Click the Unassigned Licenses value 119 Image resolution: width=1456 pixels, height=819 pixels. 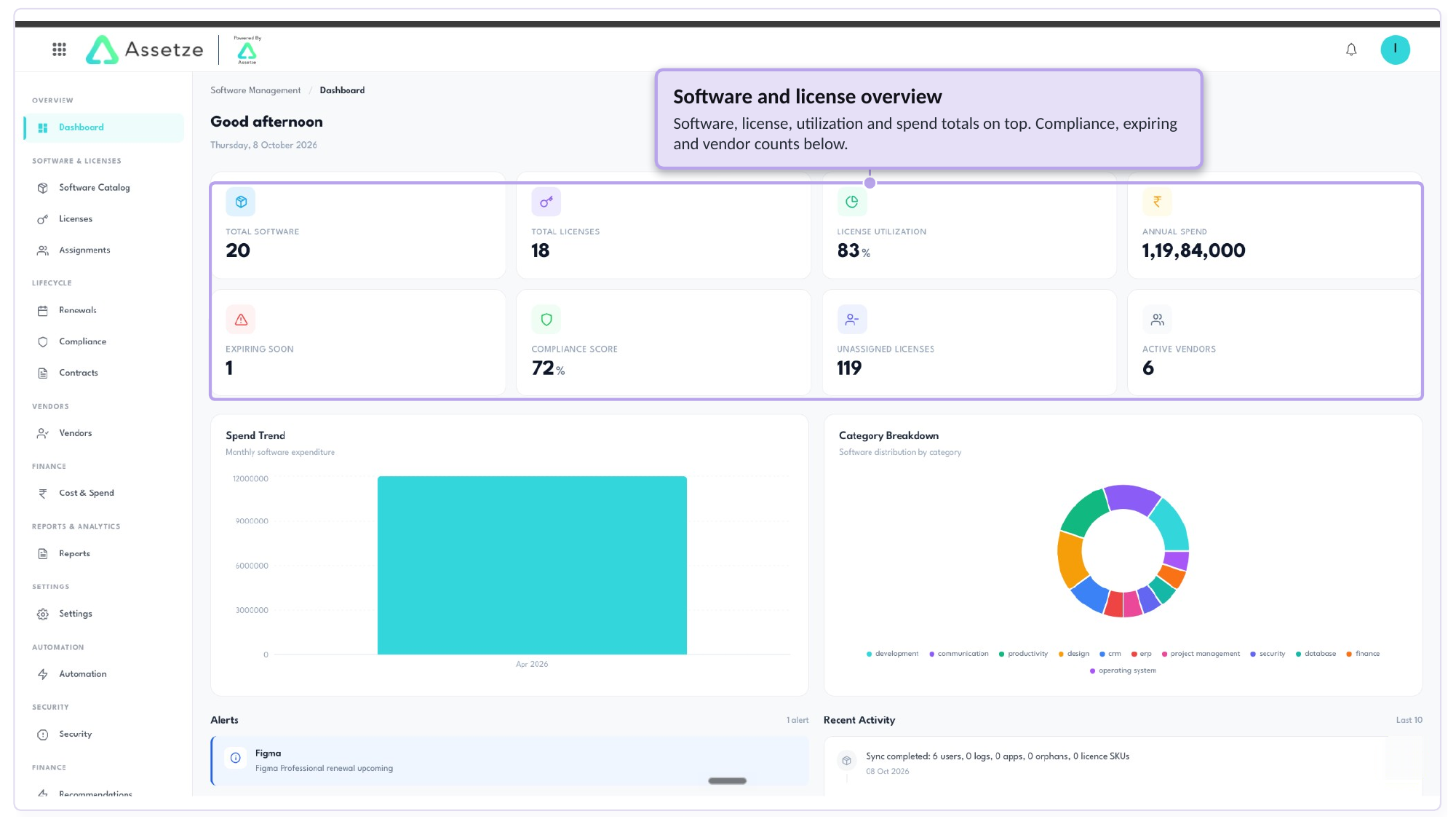(849, 368)
